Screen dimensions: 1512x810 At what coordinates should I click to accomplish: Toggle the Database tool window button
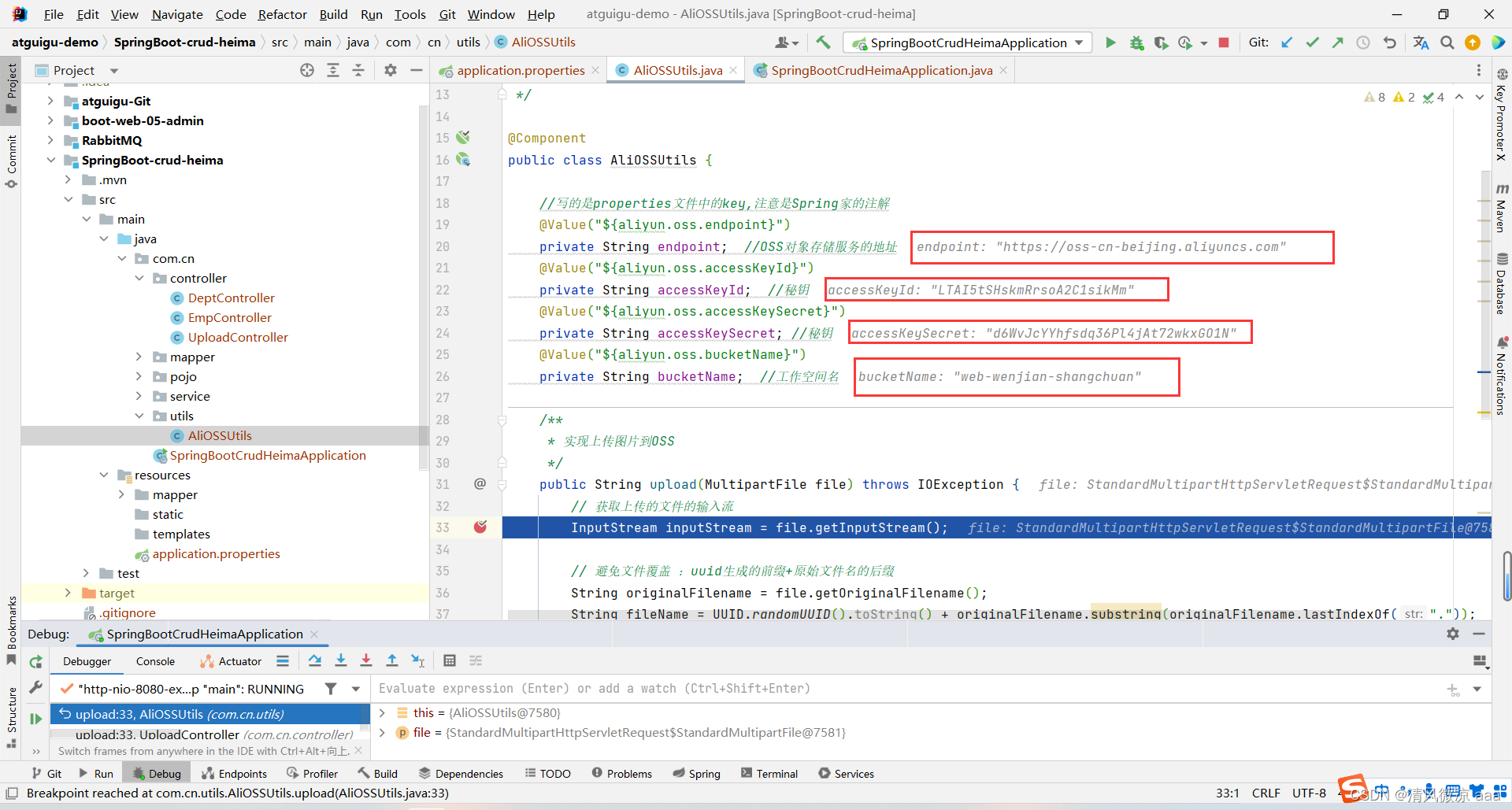(1502, 283)
